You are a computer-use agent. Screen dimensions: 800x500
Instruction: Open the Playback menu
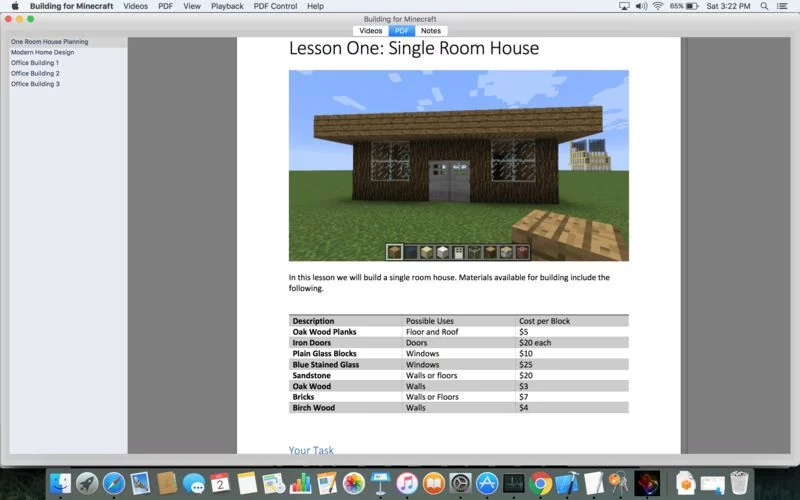pyautogui.click(x=227, y=6)
